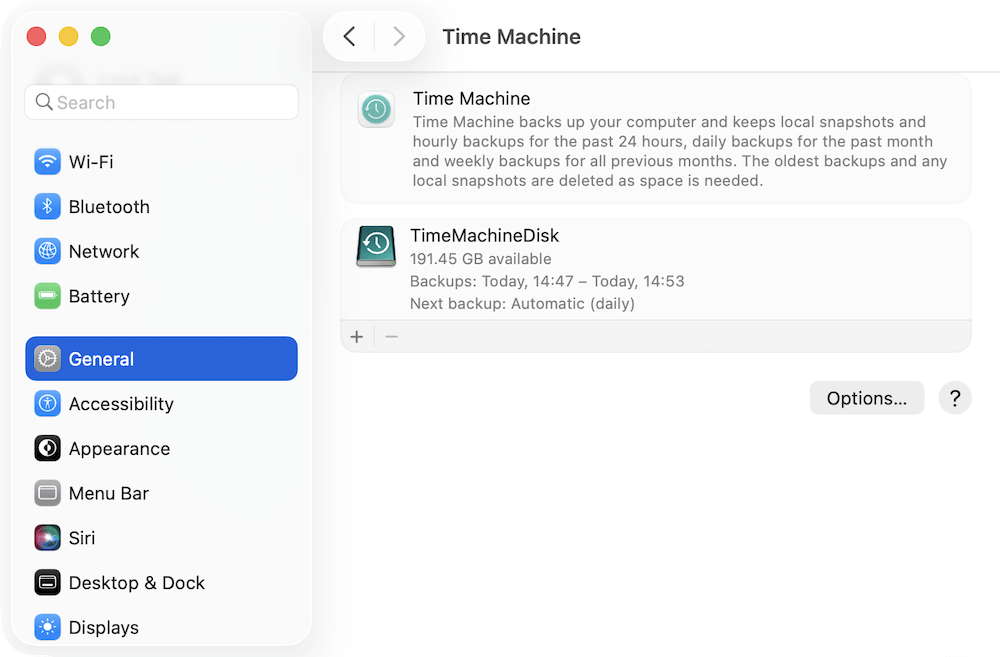Remove TimeMachineDisk using the minus button
This screenshot has width=1000, height=657.
pos(391,336)
